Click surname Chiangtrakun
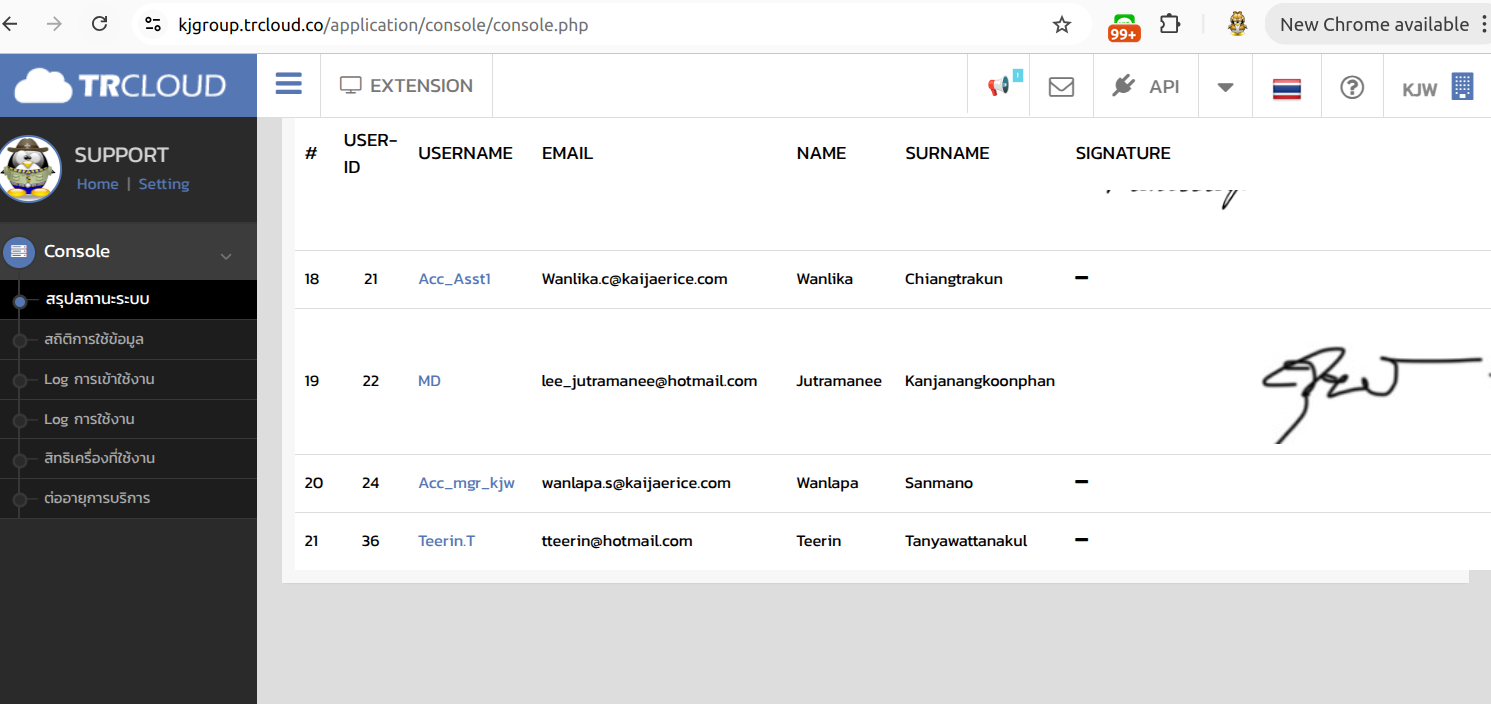This screenshot has height=704, width=1491. (953, 279)
